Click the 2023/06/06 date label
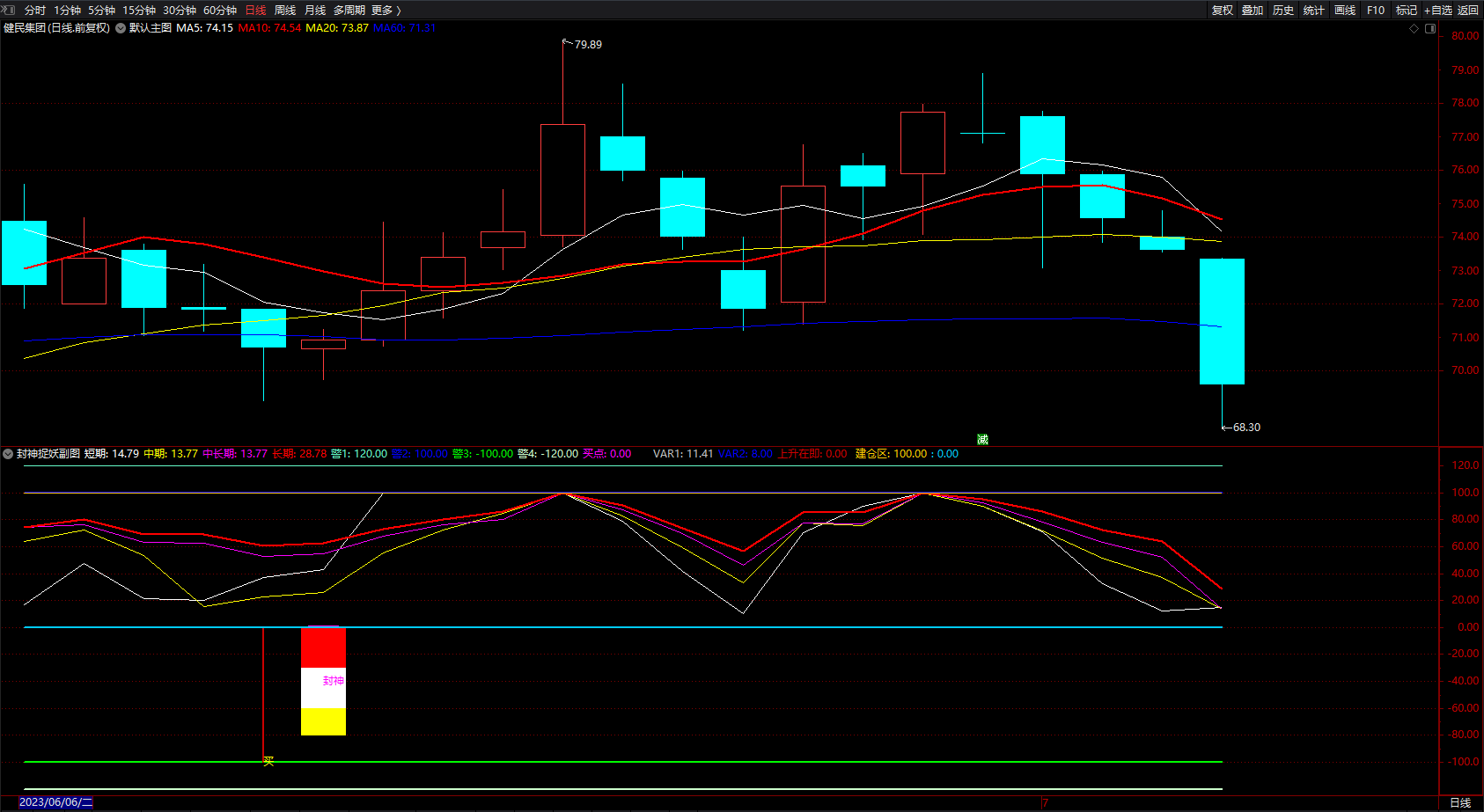The width and height of the screenshot is (1484, 812). click(55, 802)
